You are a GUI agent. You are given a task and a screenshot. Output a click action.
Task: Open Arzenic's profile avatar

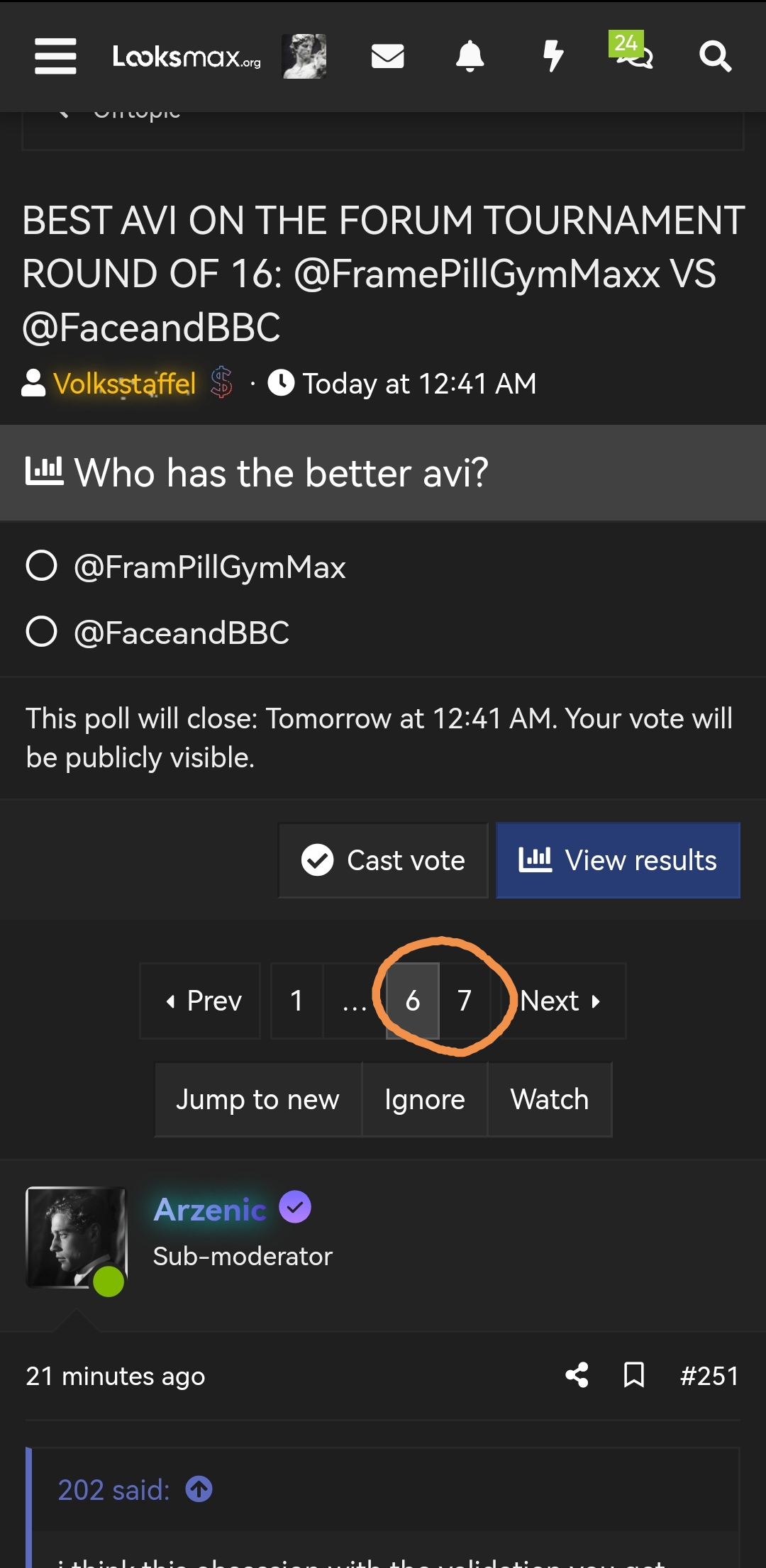pyautogui.click(x=75, y=1238)
